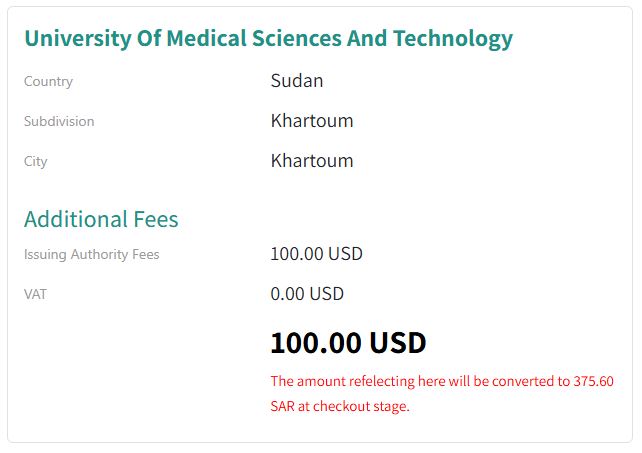
Task: Click the SAR at checkout stage text
Action: [x=340, y=406]
